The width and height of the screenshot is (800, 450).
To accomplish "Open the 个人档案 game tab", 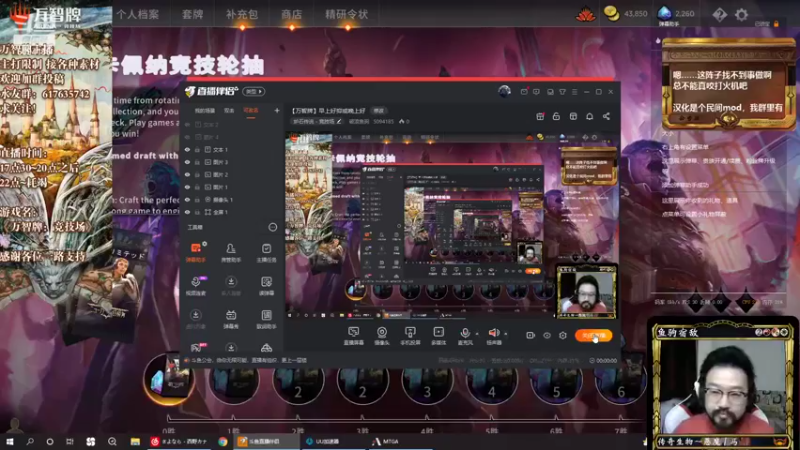I will pos(137,14).
